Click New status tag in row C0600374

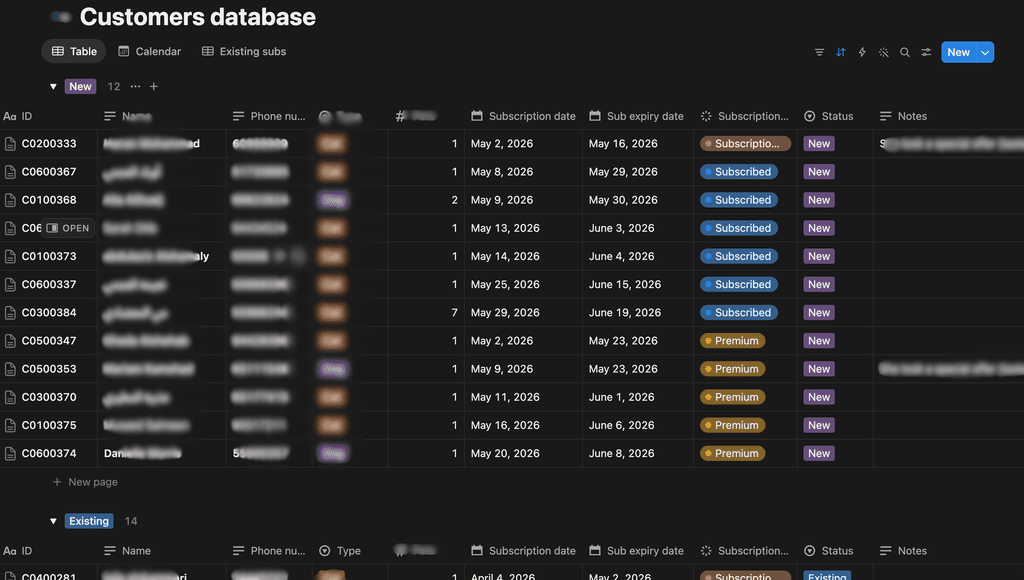click(819, 453)
